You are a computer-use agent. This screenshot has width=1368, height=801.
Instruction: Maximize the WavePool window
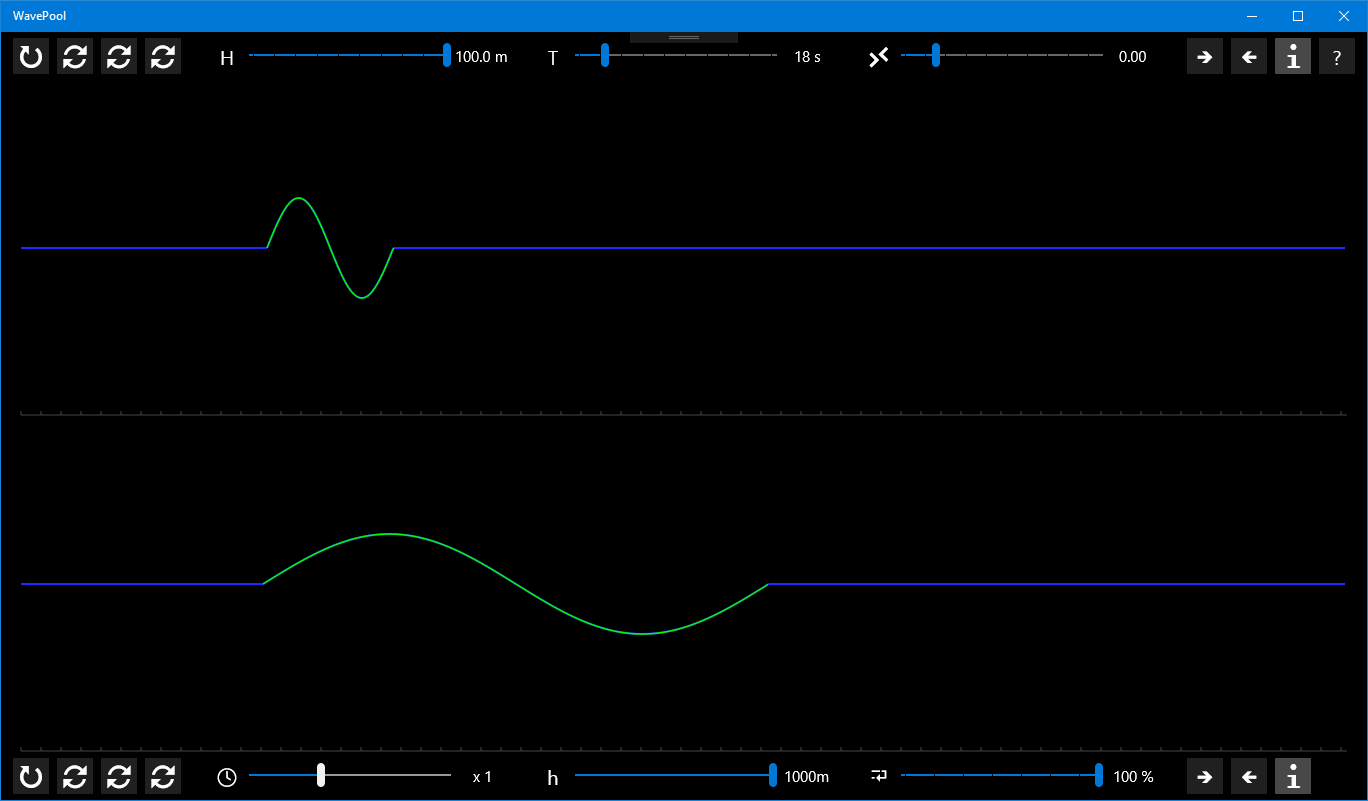click(x=1298, y=16)
